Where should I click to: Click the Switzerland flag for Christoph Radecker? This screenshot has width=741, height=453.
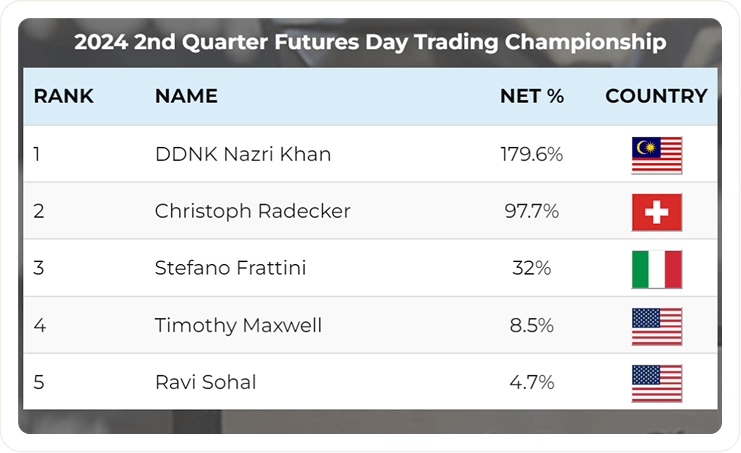(x=656, y=212)
